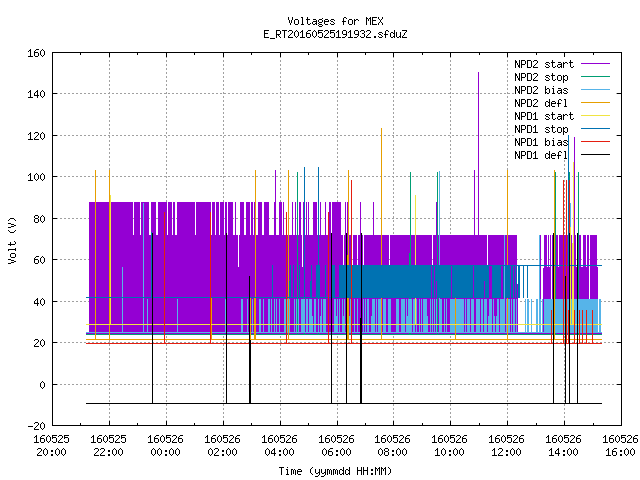The width and height of the screenshot is (640, 480).
Task: Click the tall purple spike near 150 volts
Action: (x=478, y=153)
